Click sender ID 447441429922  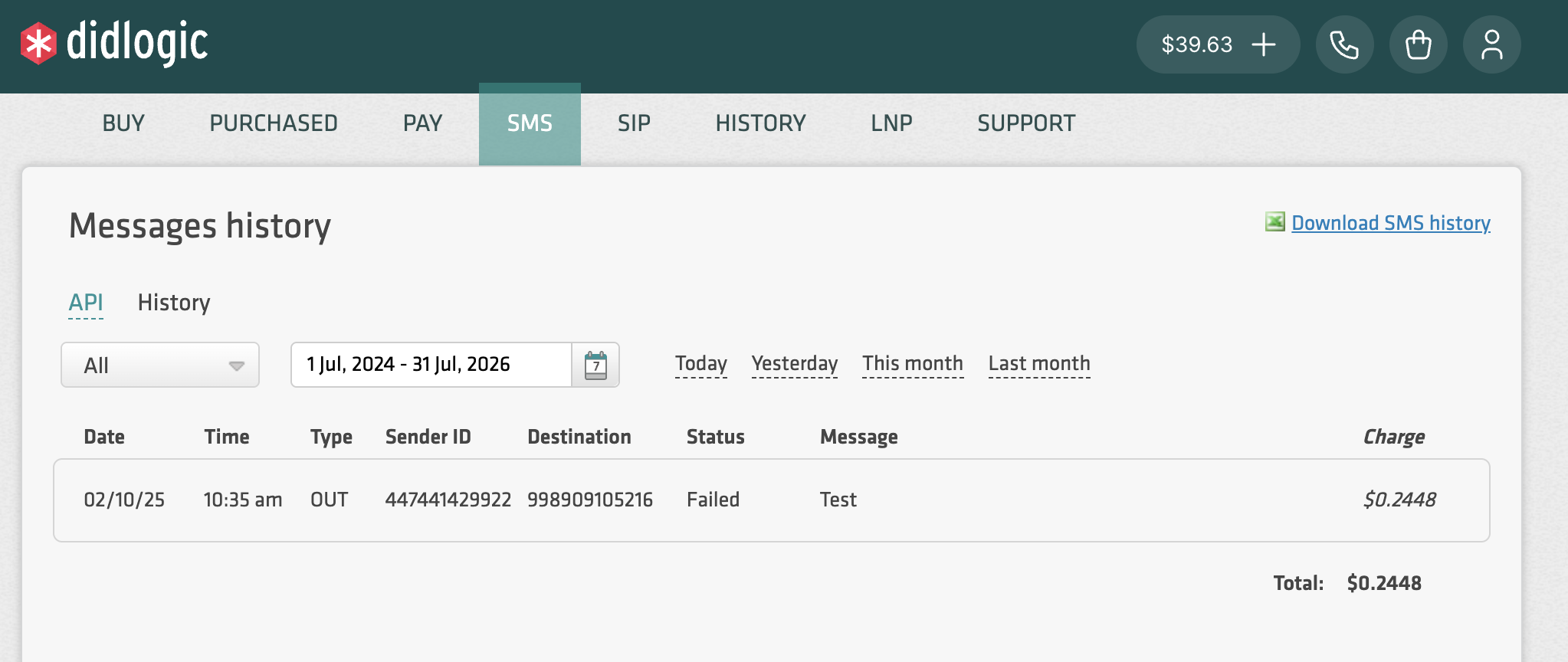tap(448, 500)
